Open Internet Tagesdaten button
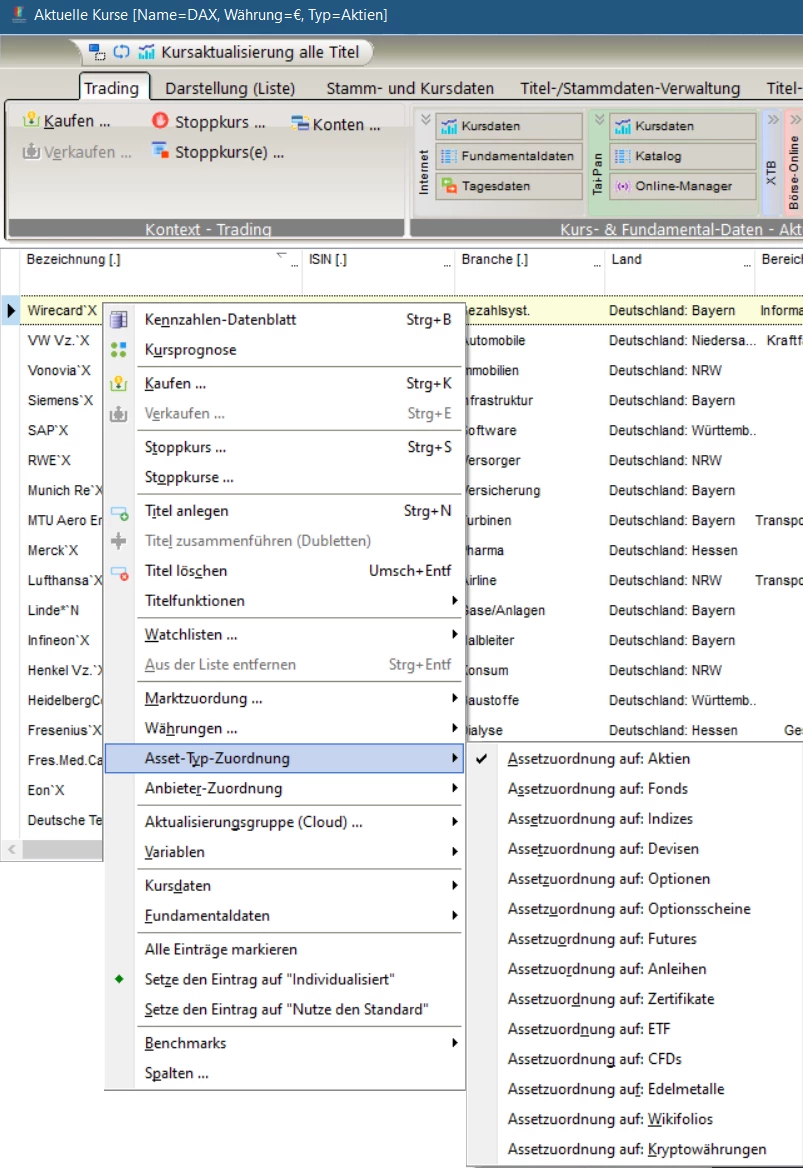This screenshot has height=1168, width=803. (509, 185)
